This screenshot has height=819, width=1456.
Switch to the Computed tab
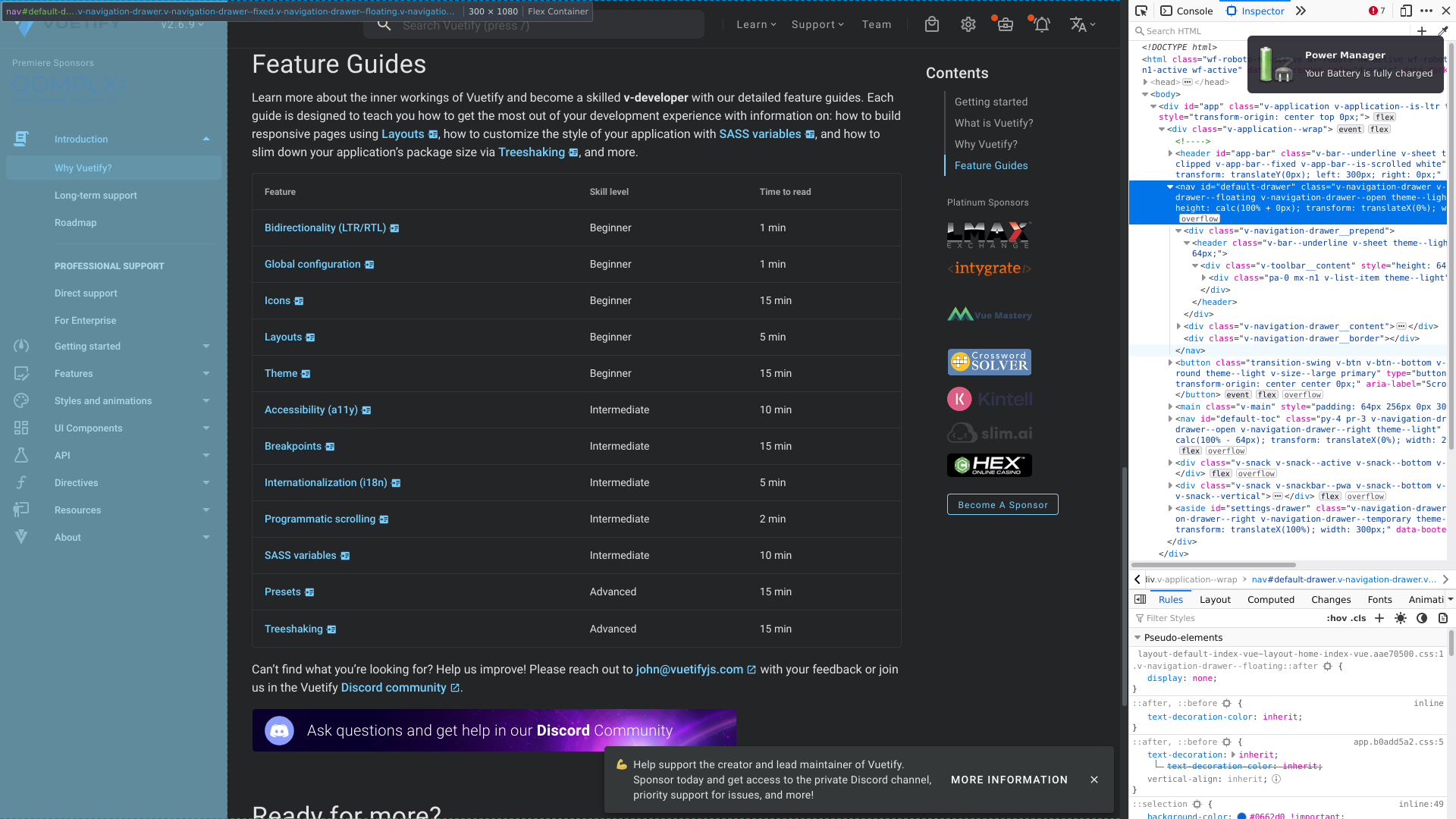coord(1270,600)
